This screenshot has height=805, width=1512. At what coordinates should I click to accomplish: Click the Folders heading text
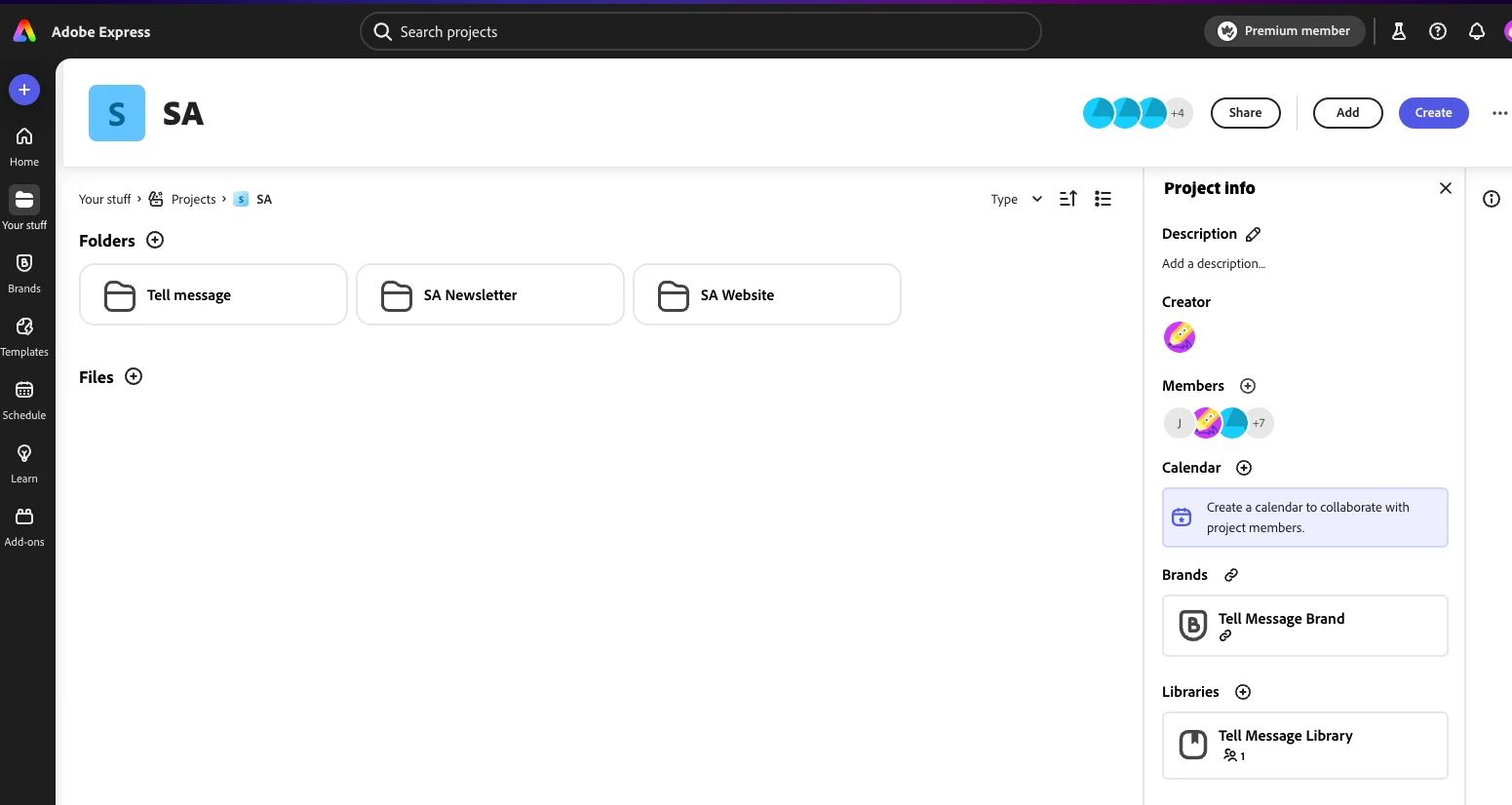click(107, 241)
